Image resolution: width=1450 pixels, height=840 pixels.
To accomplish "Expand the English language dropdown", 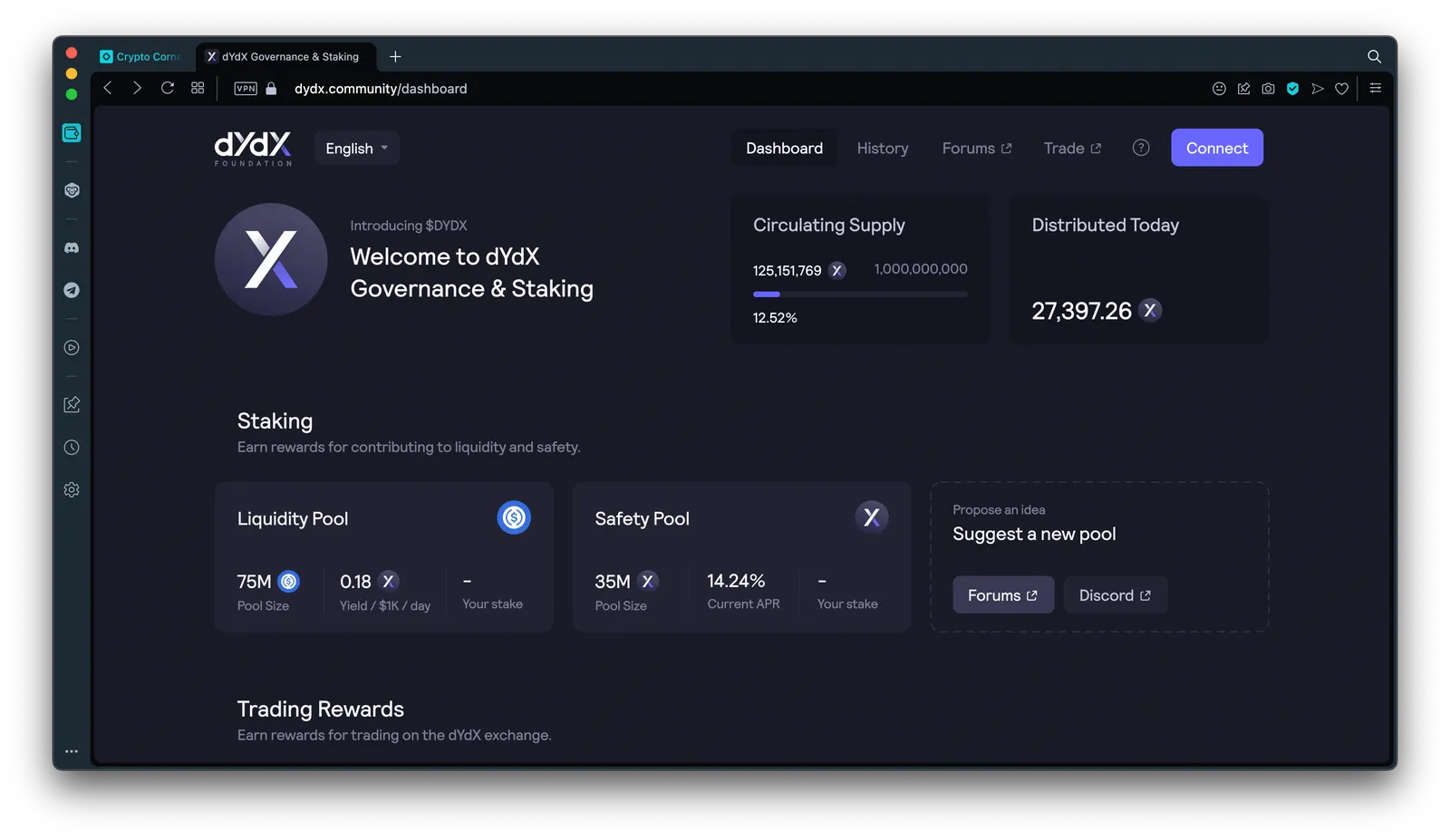I will [357, 148].
